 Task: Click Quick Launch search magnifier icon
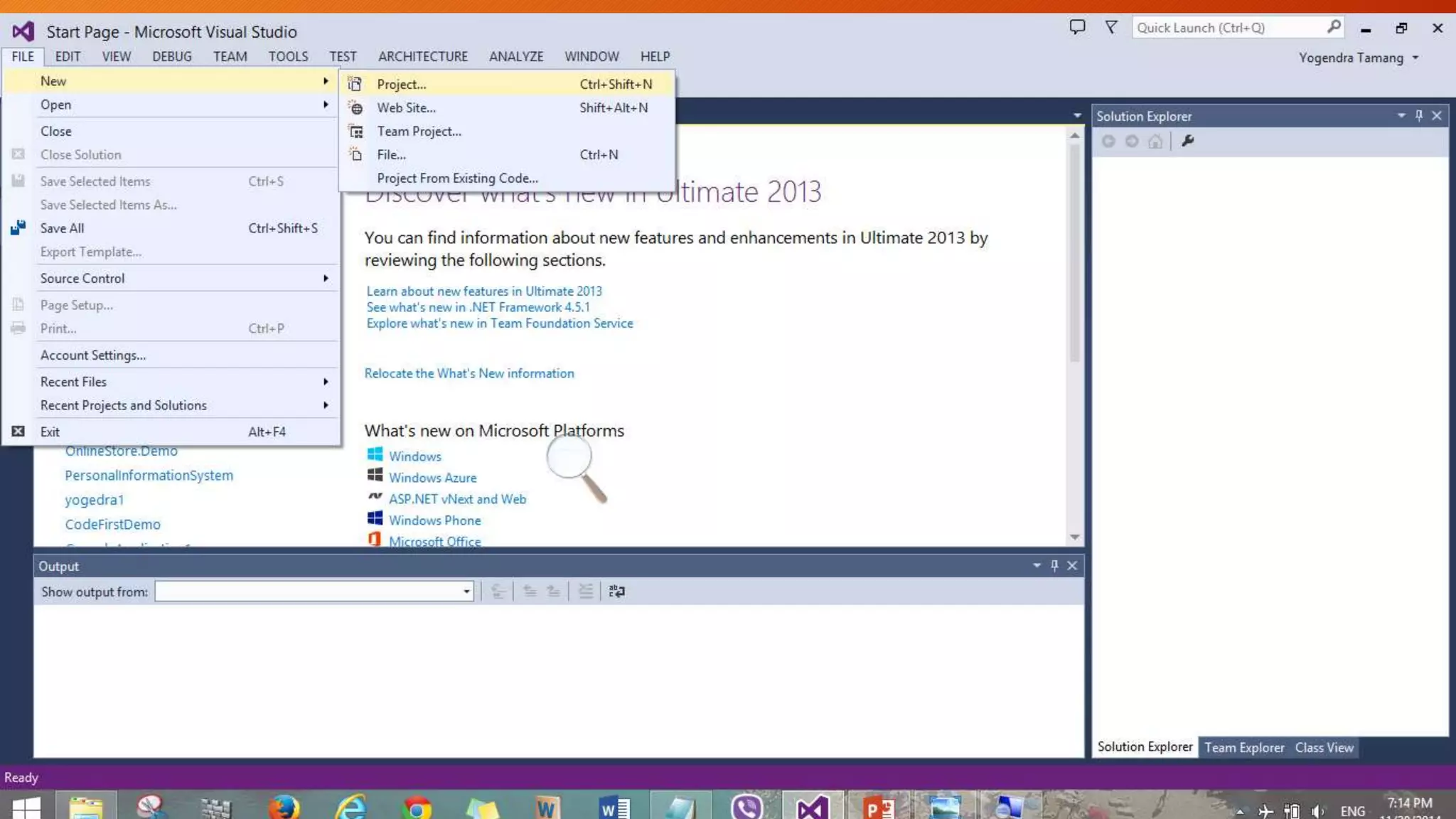point(1334,28)
